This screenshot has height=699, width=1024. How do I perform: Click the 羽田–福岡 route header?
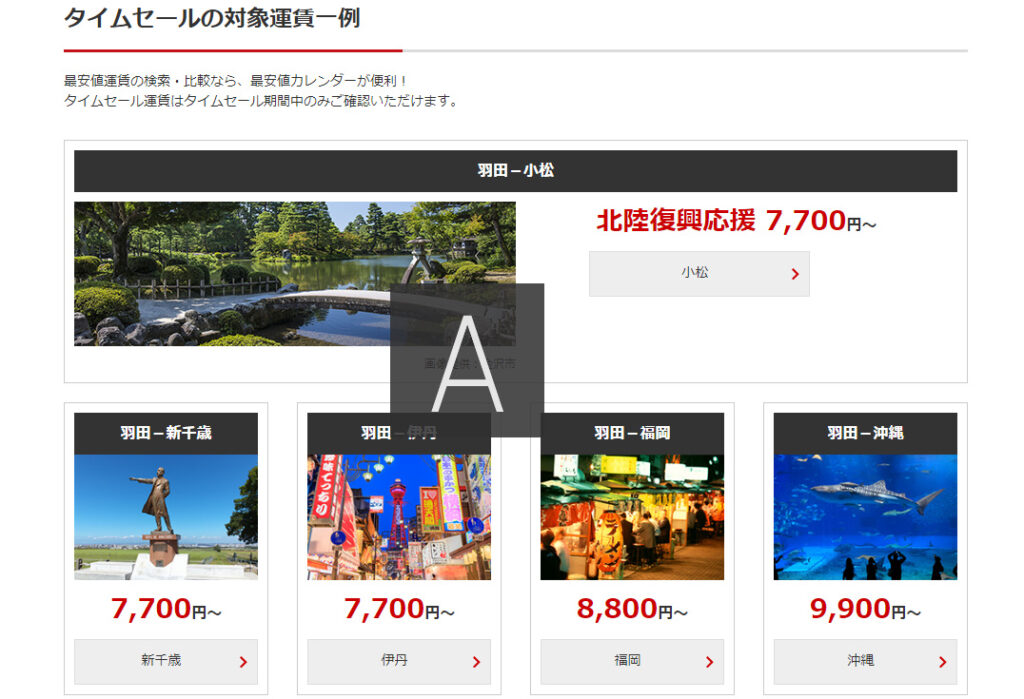pos(632,433)
